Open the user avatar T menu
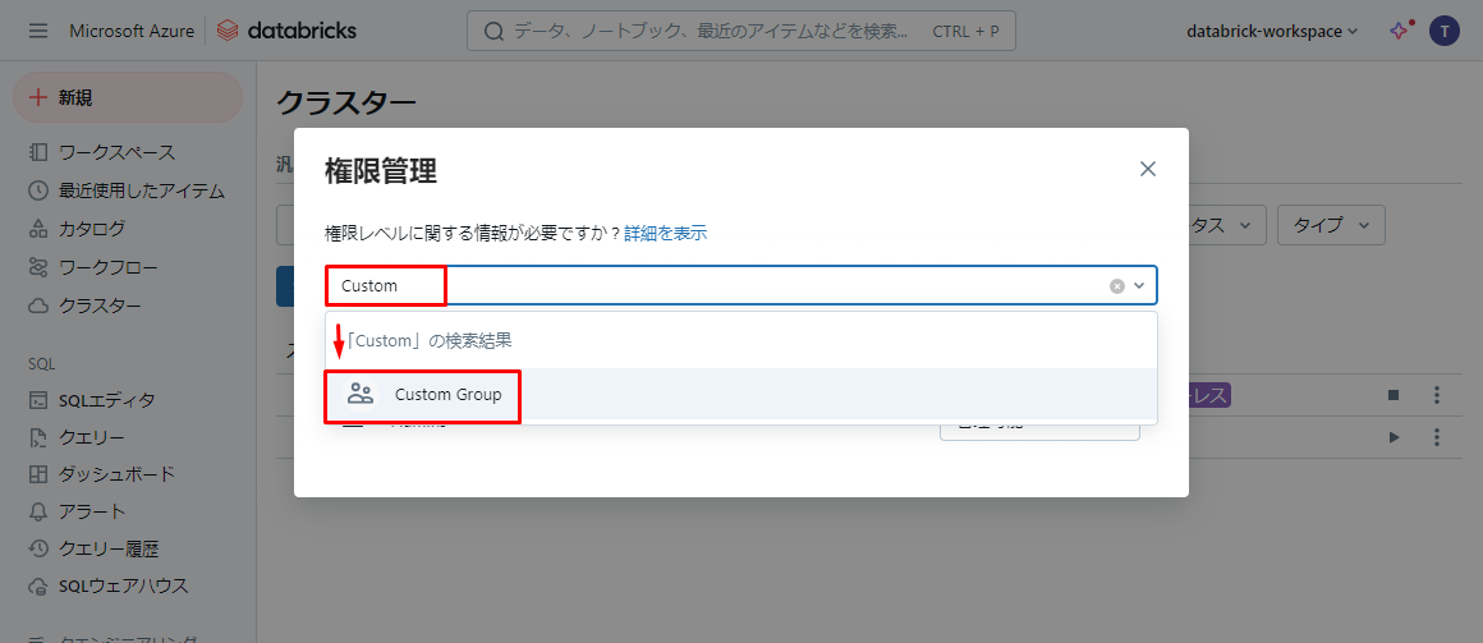The image size is (1483, 643). (1444, 31)
